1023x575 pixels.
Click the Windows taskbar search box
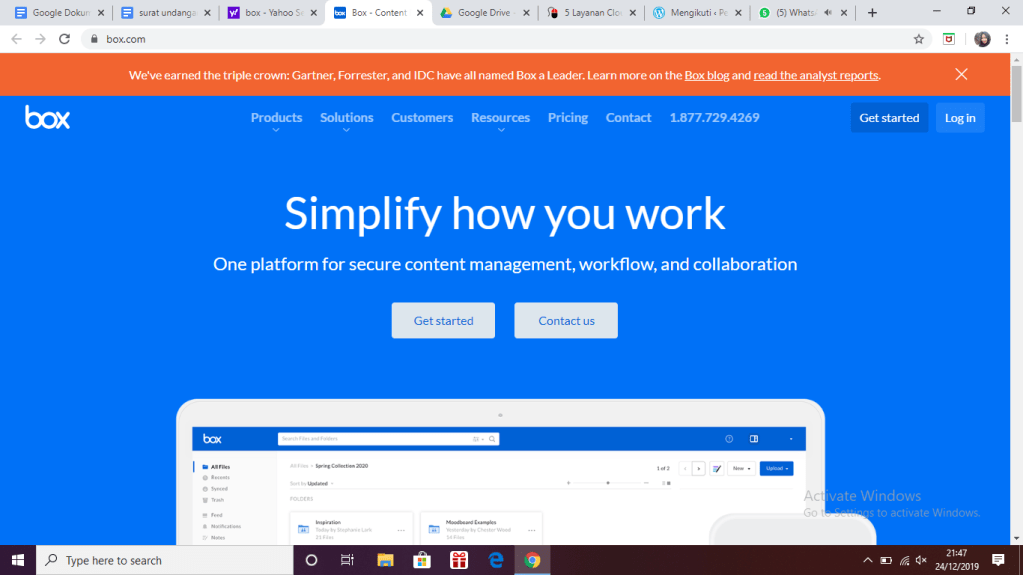click(165, 561)
